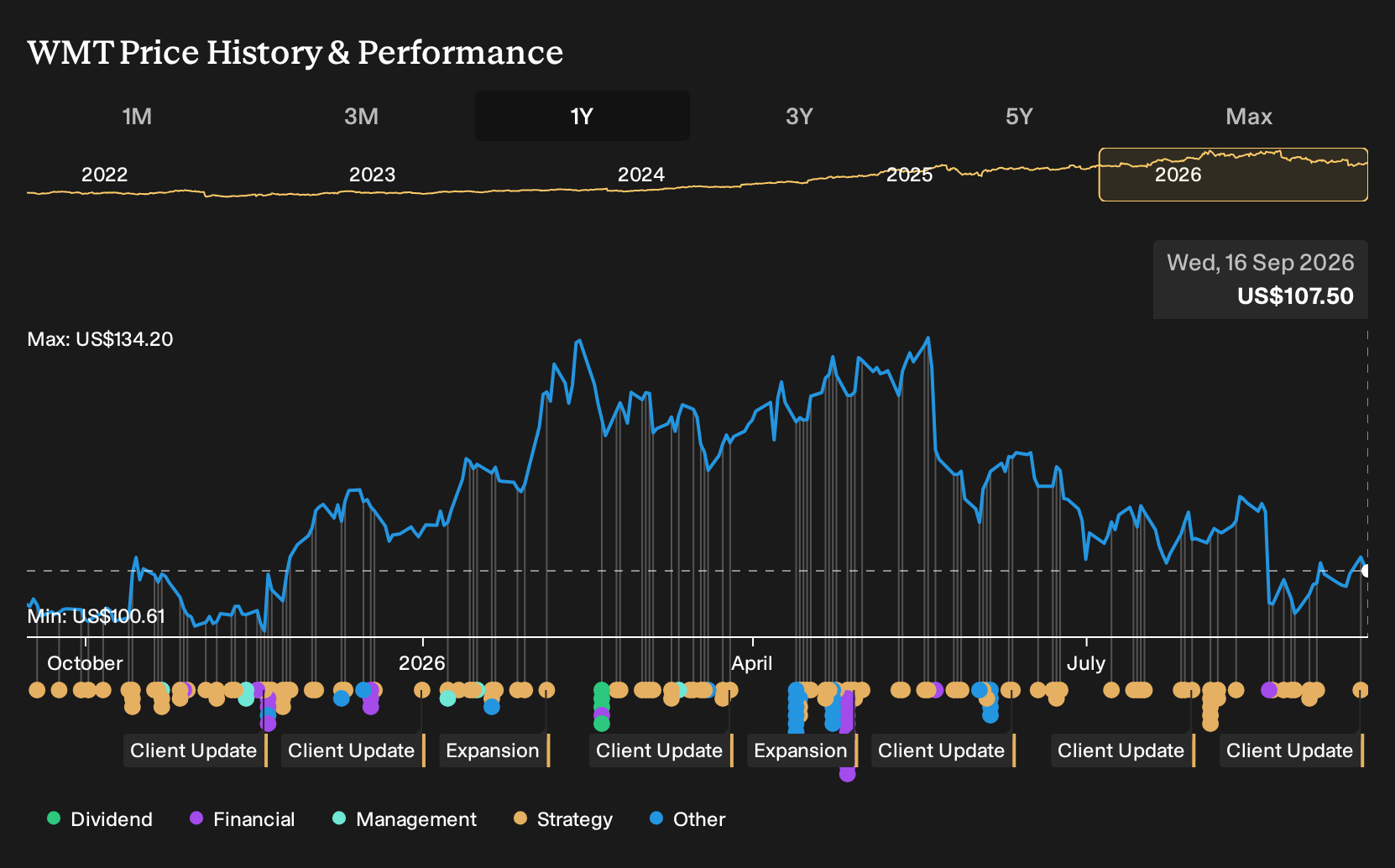The image size is (1395, 868).
Task: Select the 1Y time range tab
Action: pyautogui.click(x=582, y=116)
